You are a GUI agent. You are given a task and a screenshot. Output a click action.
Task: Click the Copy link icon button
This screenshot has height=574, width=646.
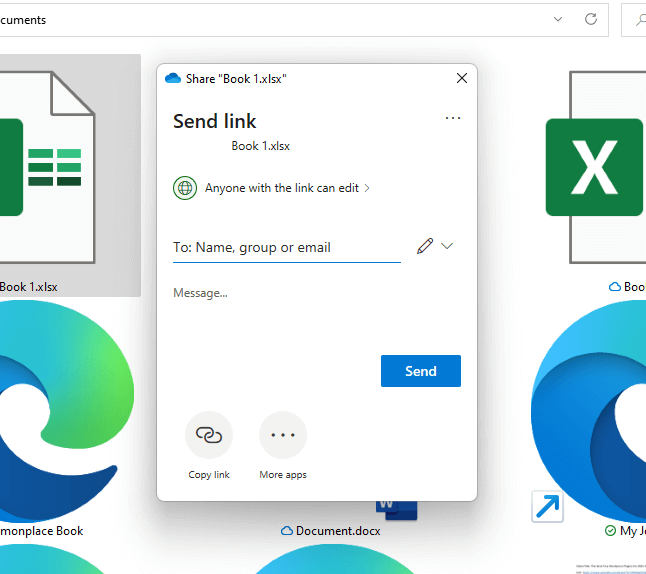[x=209, y=435]
